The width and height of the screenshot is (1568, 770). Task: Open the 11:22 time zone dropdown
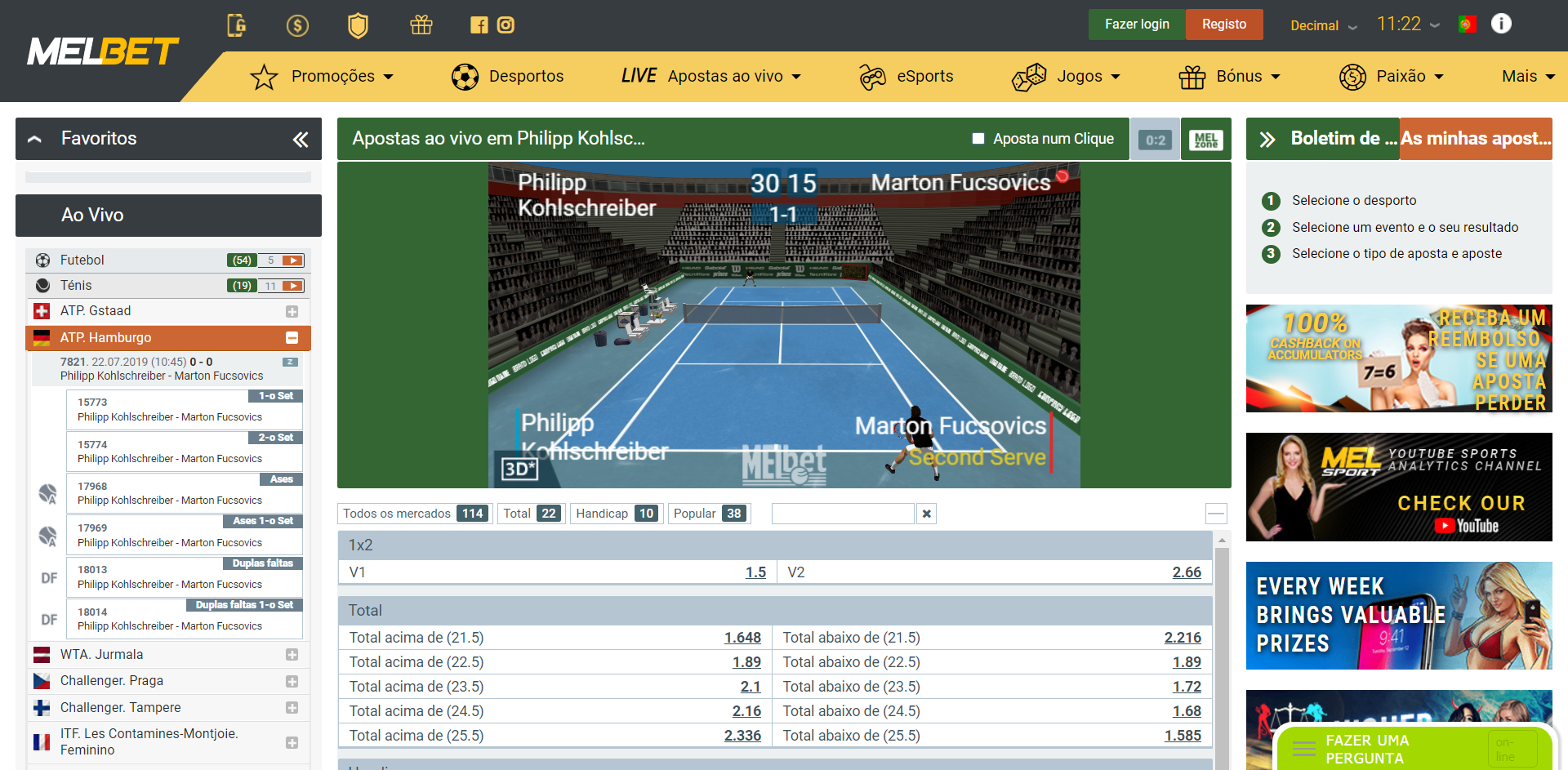click(1408, 24)
